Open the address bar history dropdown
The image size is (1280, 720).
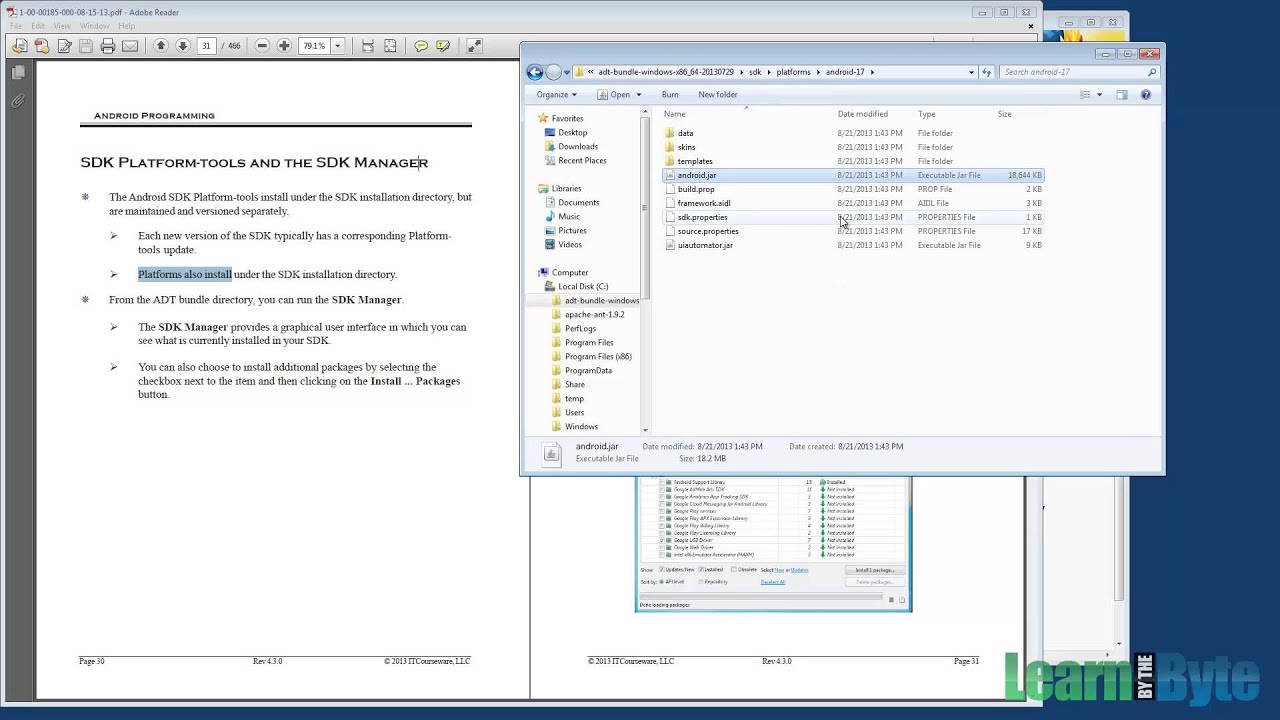pos(971,72)
